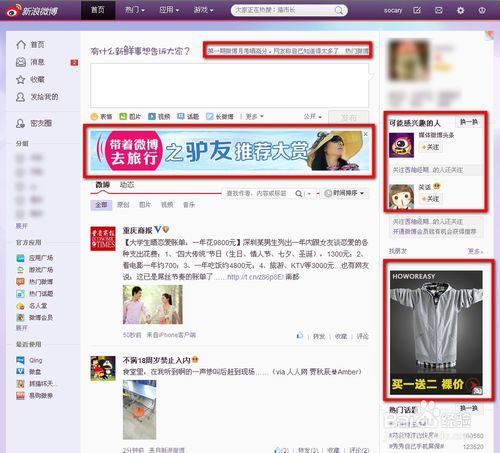Viewport: 500px width, 453px height.
Task: Open the messages envelope icon in top bar
Action: 439,10
